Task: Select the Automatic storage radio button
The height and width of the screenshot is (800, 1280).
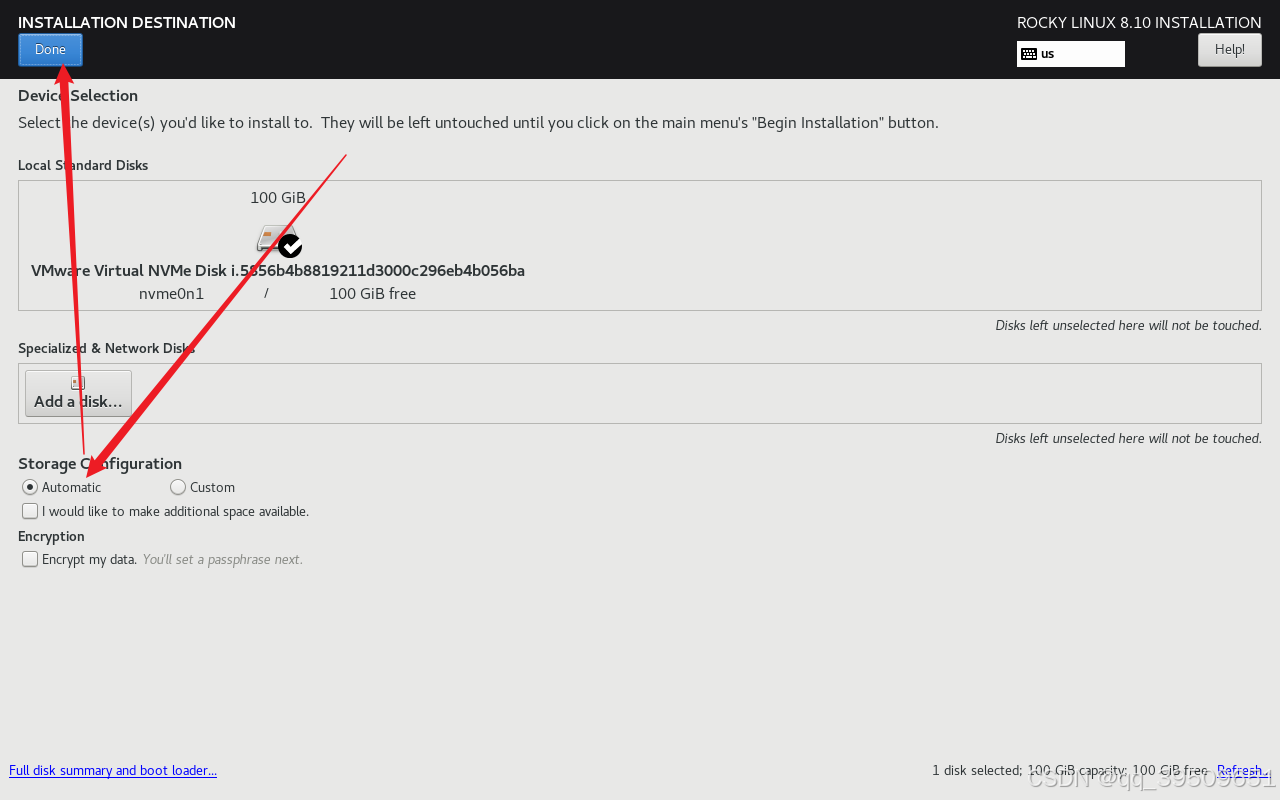Action: [x=30, y=487]
